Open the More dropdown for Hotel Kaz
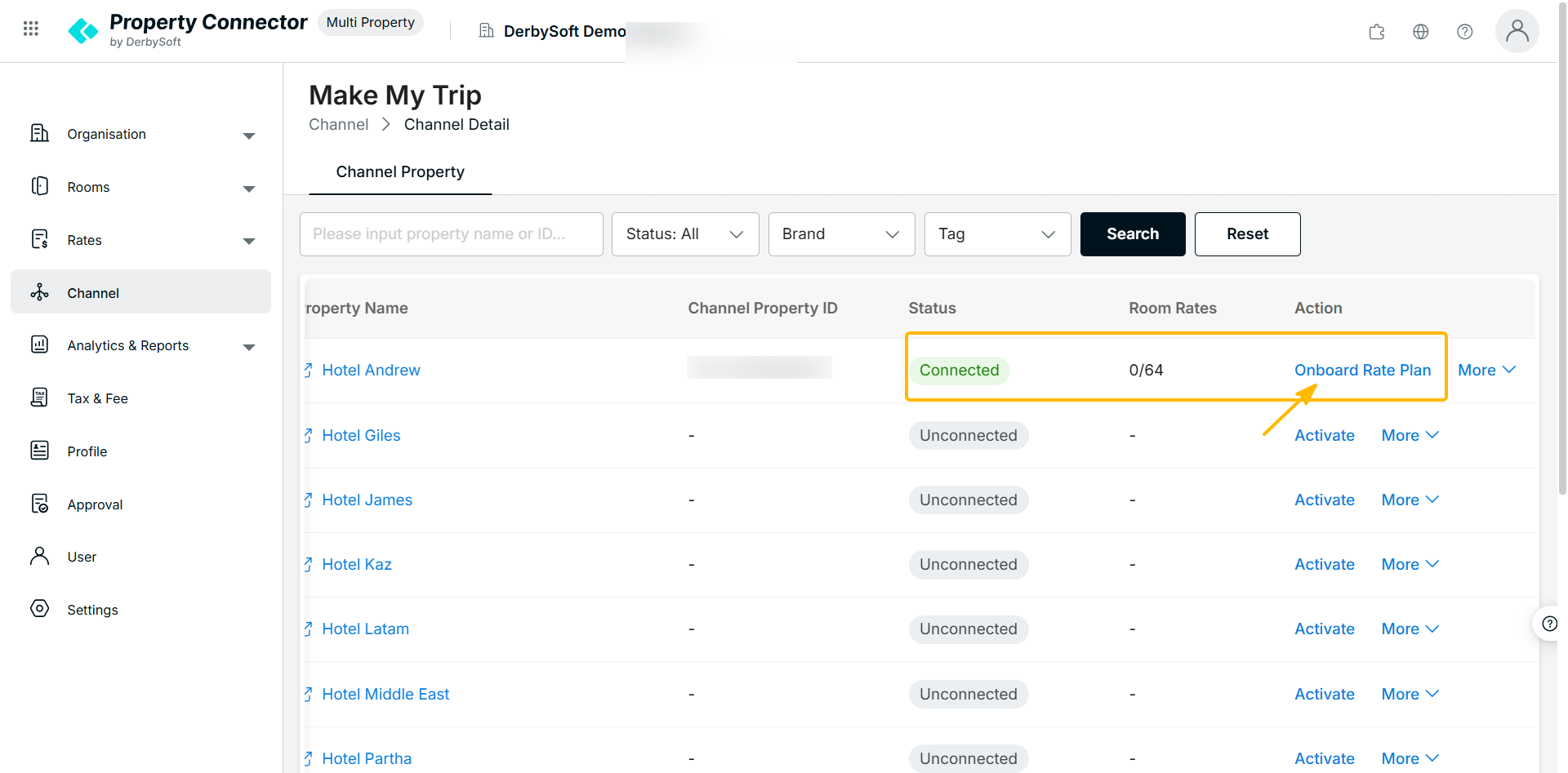 click(x=1410, y=564)
